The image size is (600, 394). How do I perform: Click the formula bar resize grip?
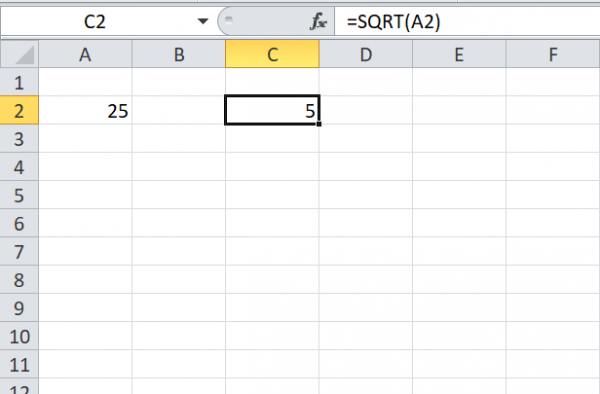click(228, 20)
